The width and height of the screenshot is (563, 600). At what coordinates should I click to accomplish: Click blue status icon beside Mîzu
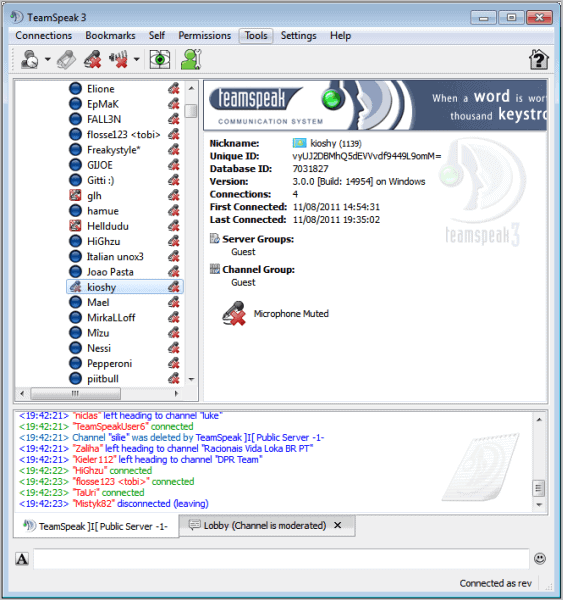pyautogui.click(x=75, y=333)
